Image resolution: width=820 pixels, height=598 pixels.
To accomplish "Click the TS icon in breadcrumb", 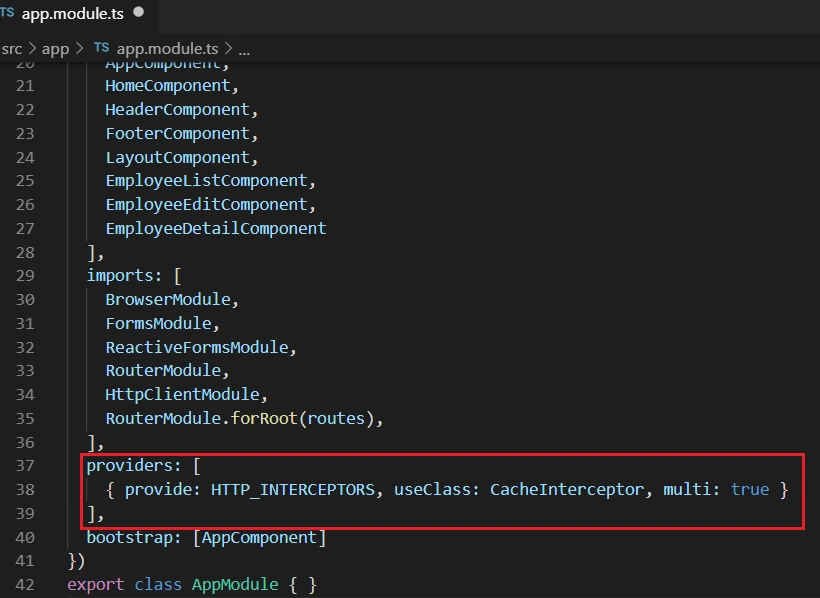I will coord(101,48).
